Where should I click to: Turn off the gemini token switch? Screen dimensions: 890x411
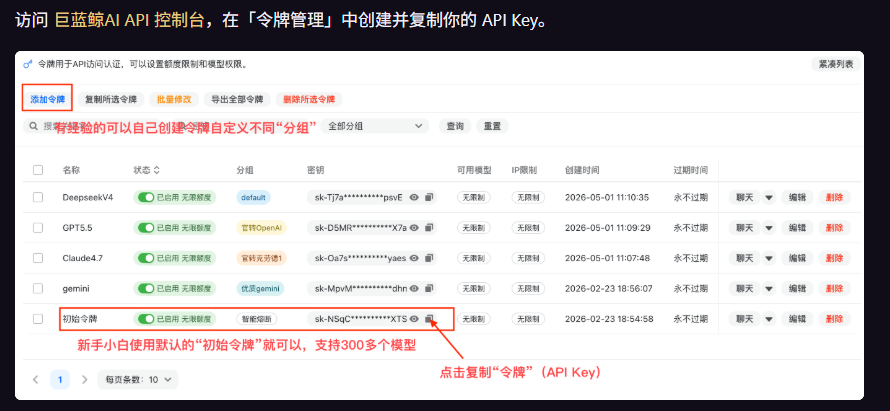(x=146, y=288)
